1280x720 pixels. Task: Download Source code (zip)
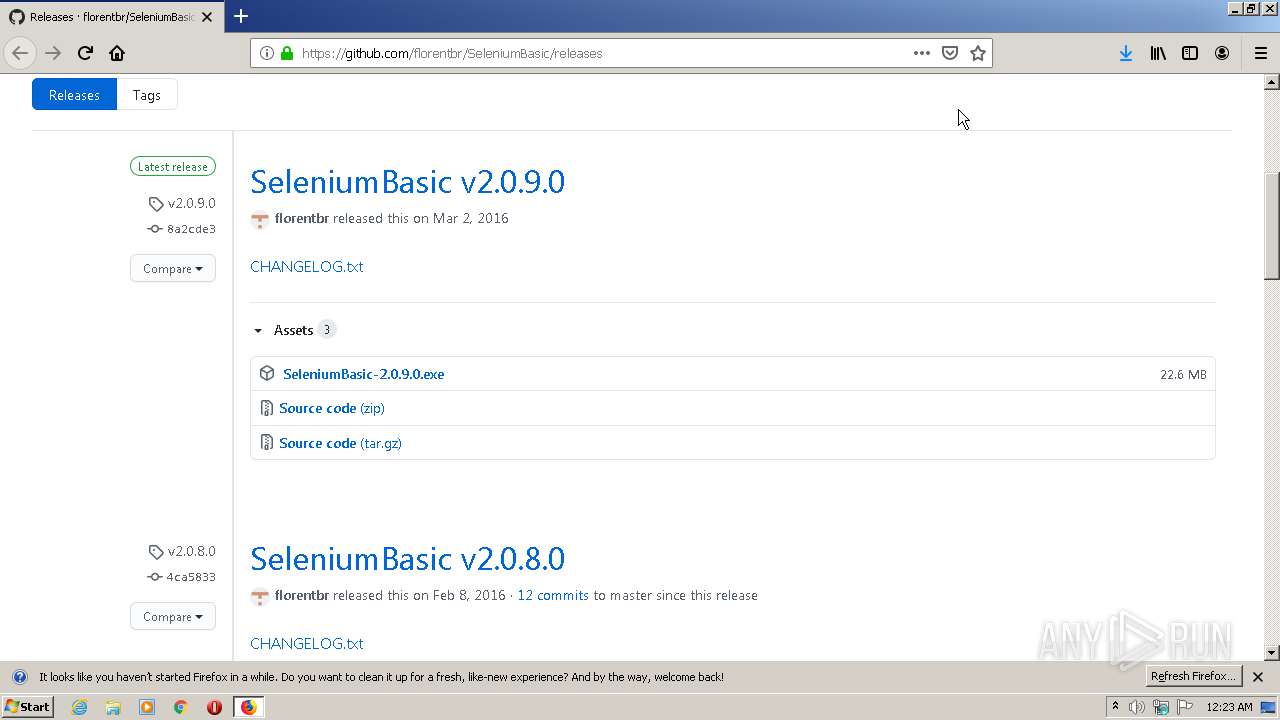pyautogui.click(x=331, y=408)
